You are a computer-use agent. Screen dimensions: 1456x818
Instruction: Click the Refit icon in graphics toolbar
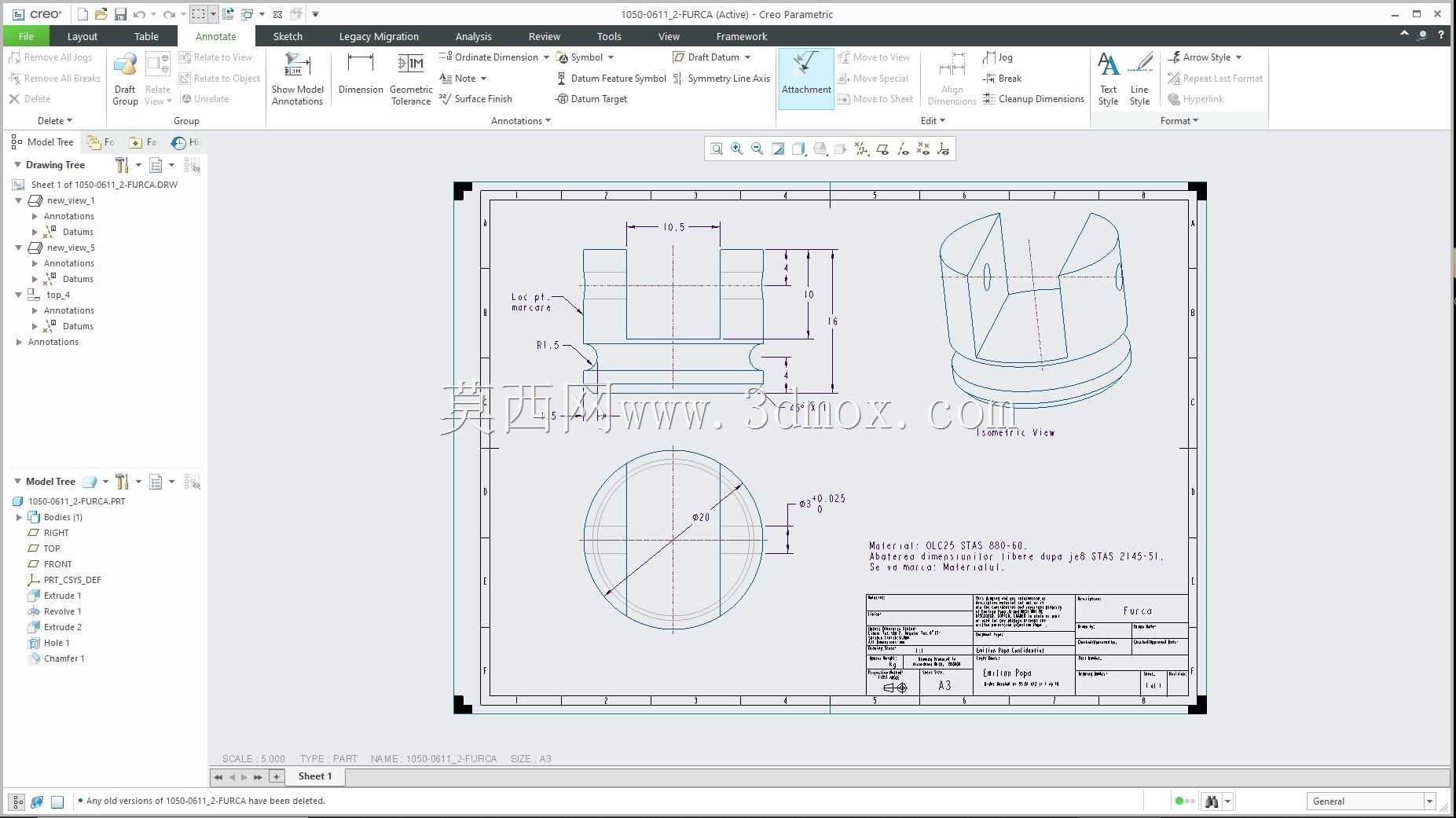[717, 149]
